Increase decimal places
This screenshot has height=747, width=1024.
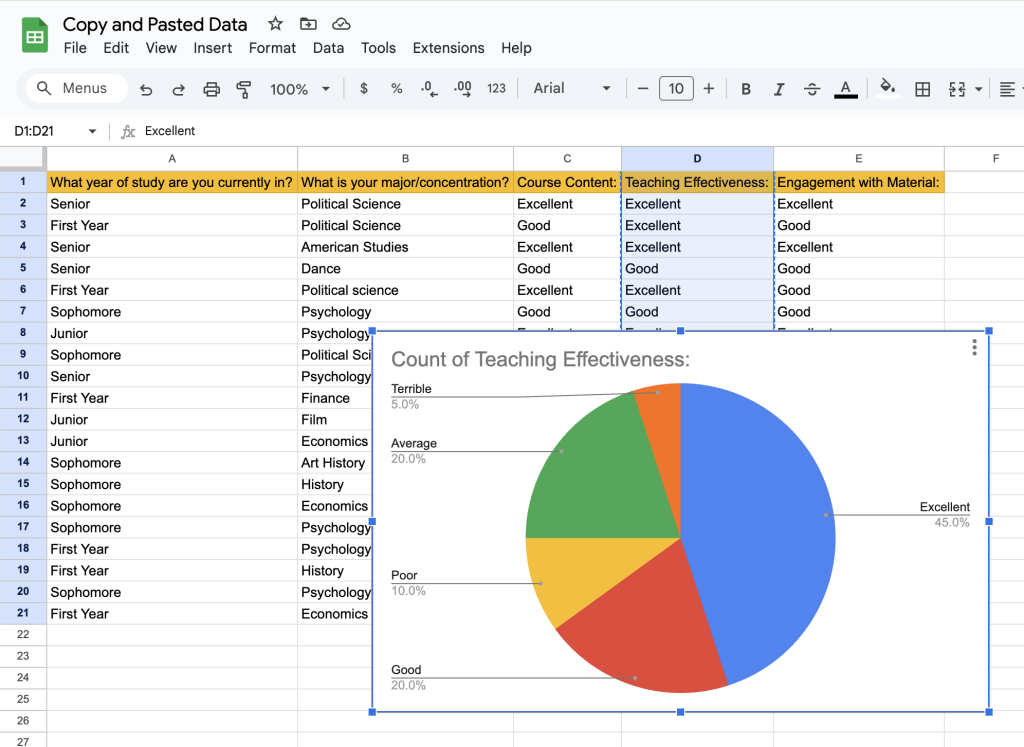point(463,89)
